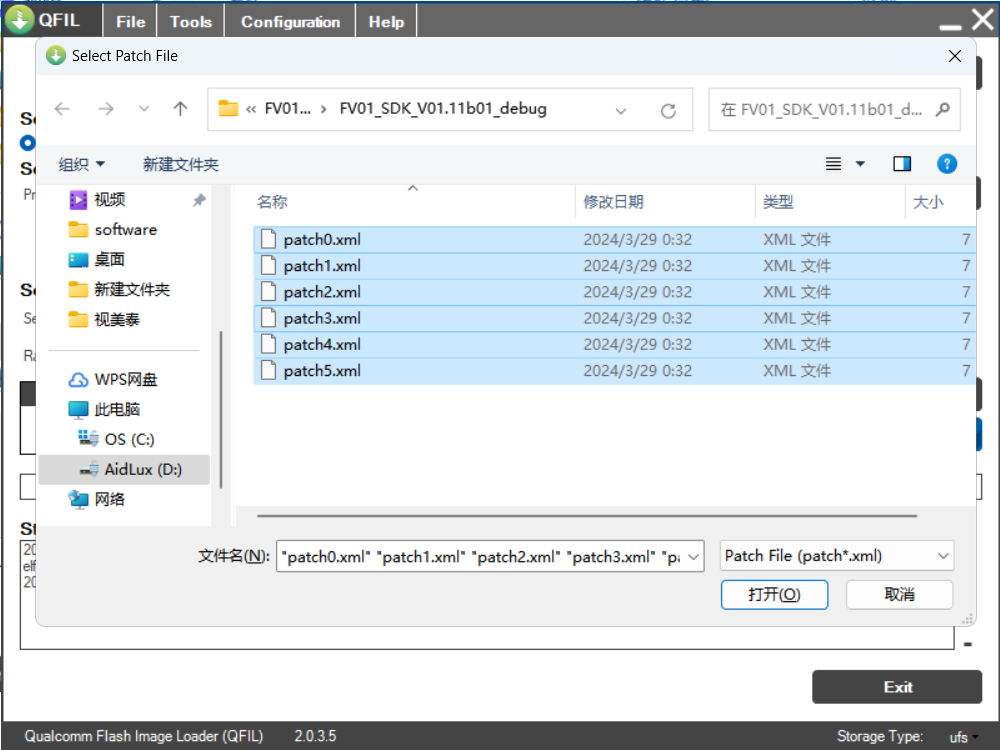Click the patch1.xml file icon
Viewport: 1000px width, 750px height.
(268, 265)
